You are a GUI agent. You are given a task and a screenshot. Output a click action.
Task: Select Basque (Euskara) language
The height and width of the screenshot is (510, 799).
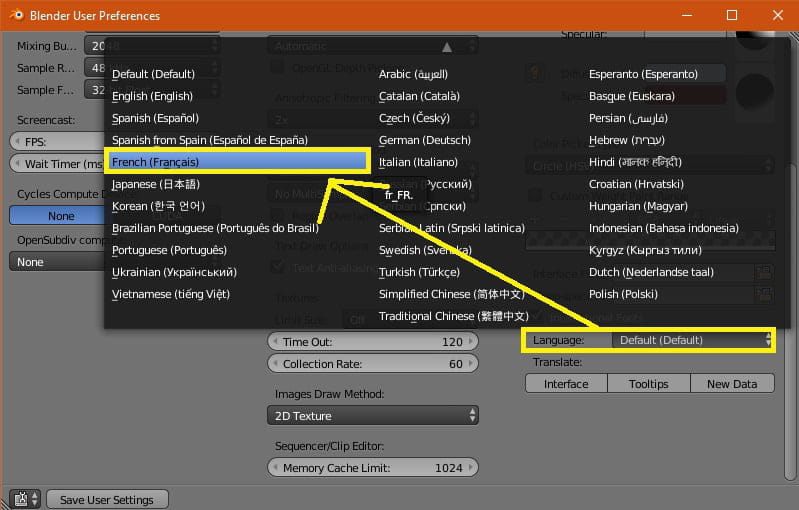pyautogui.click(x=632, y=96)
